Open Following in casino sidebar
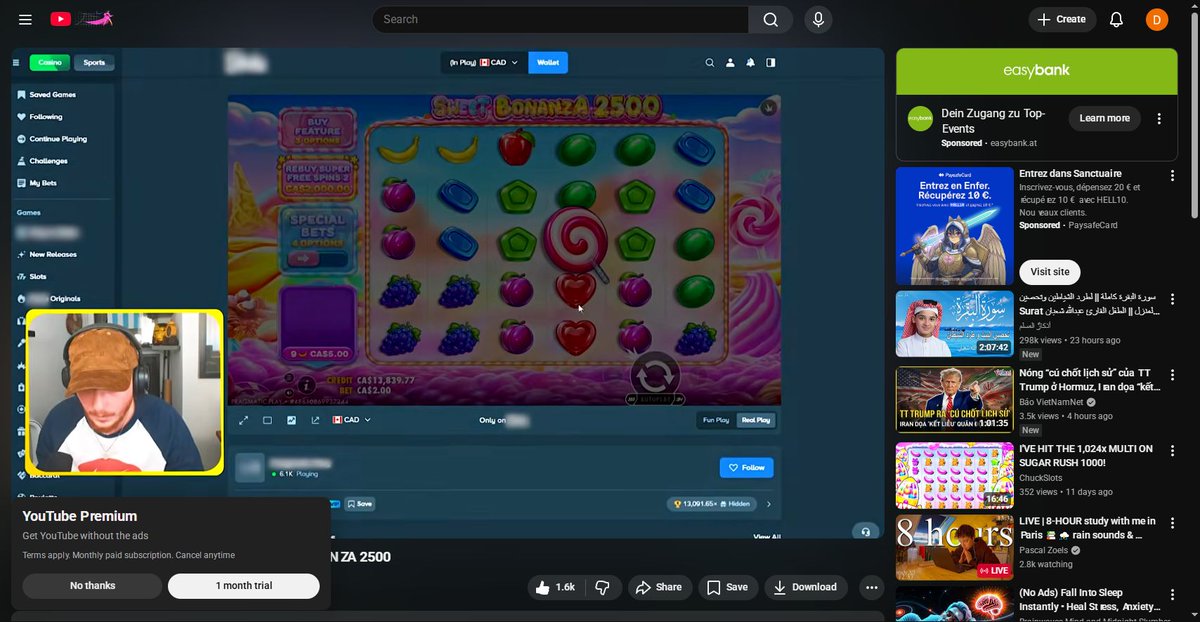 (x=40, y=117)
